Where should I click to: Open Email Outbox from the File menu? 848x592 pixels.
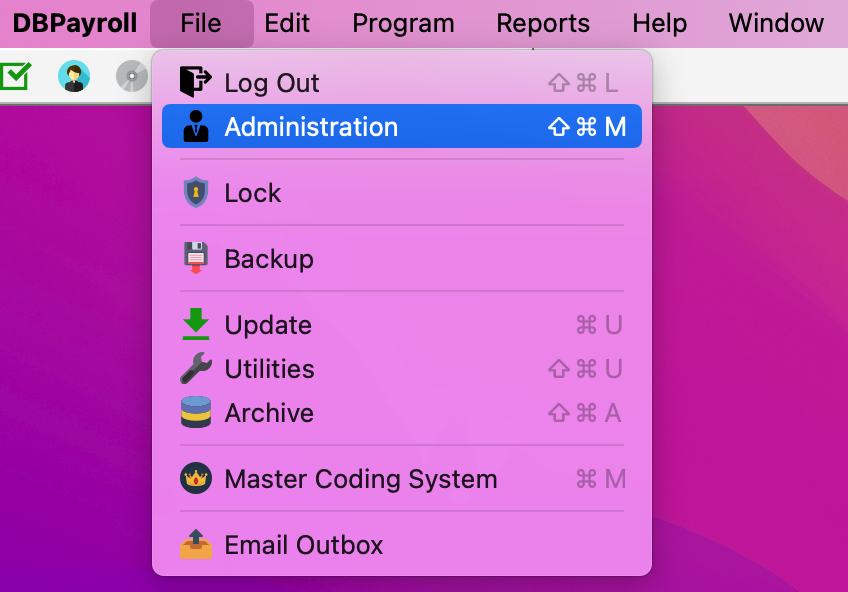point(304,545)
